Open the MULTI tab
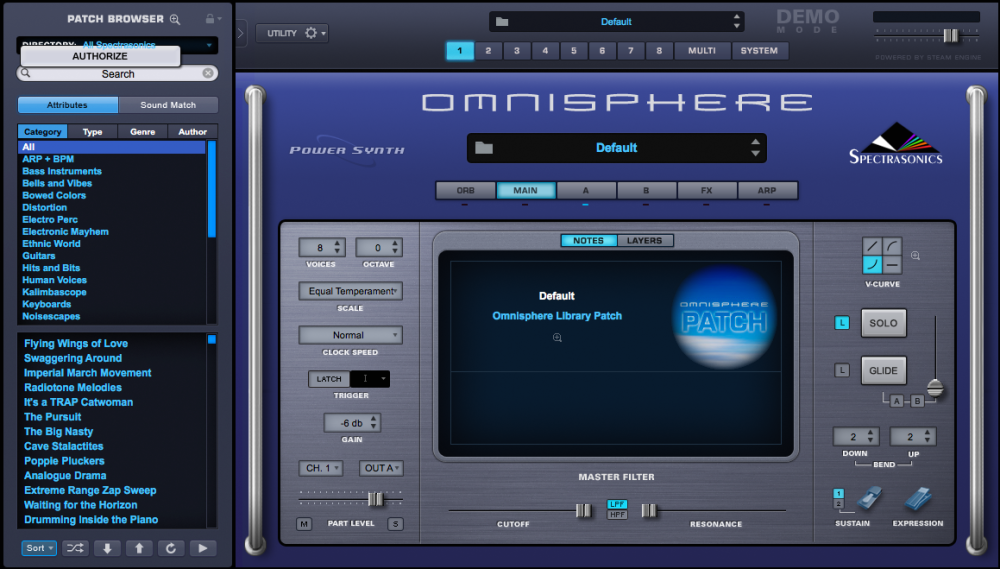 [x=702, y=50]
